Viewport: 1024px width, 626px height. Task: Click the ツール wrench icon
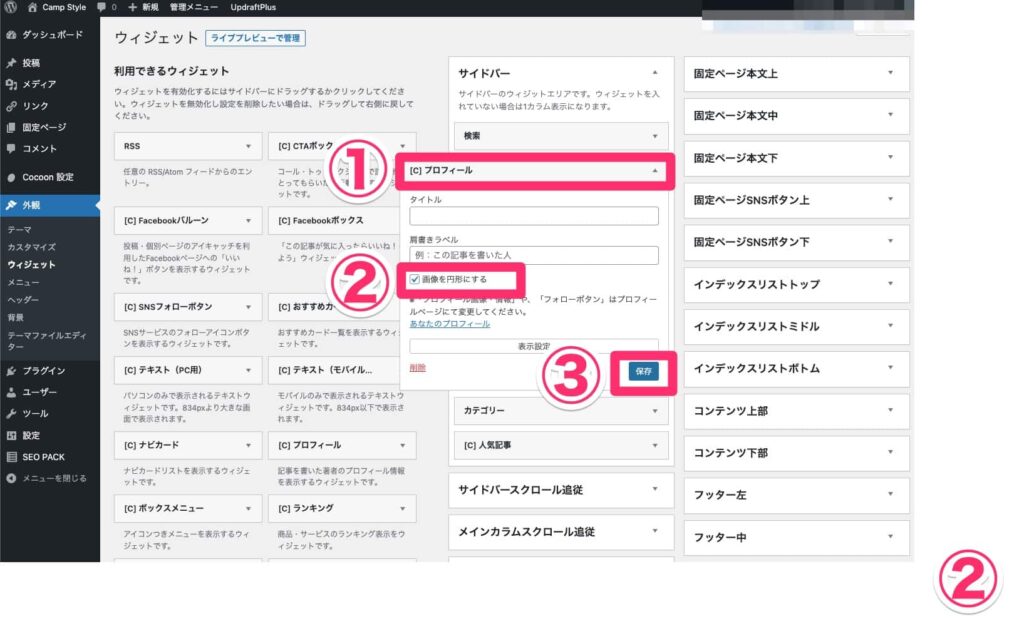tap(11, 414)
